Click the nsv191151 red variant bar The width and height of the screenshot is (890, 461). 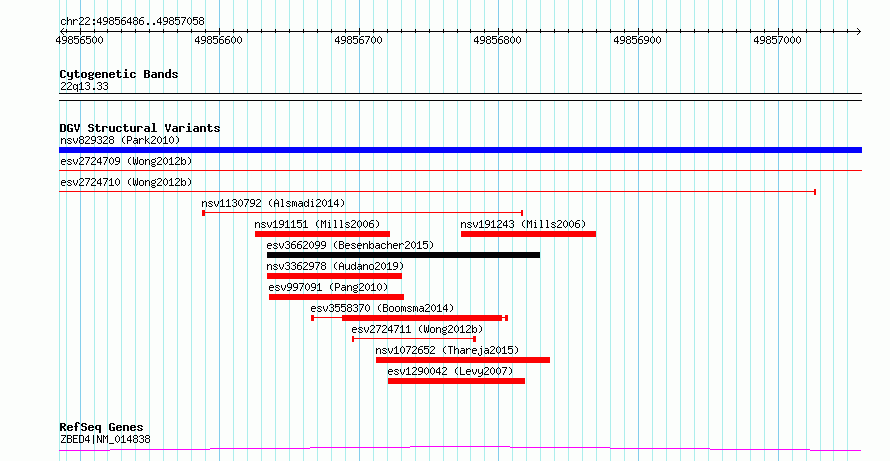322,234
